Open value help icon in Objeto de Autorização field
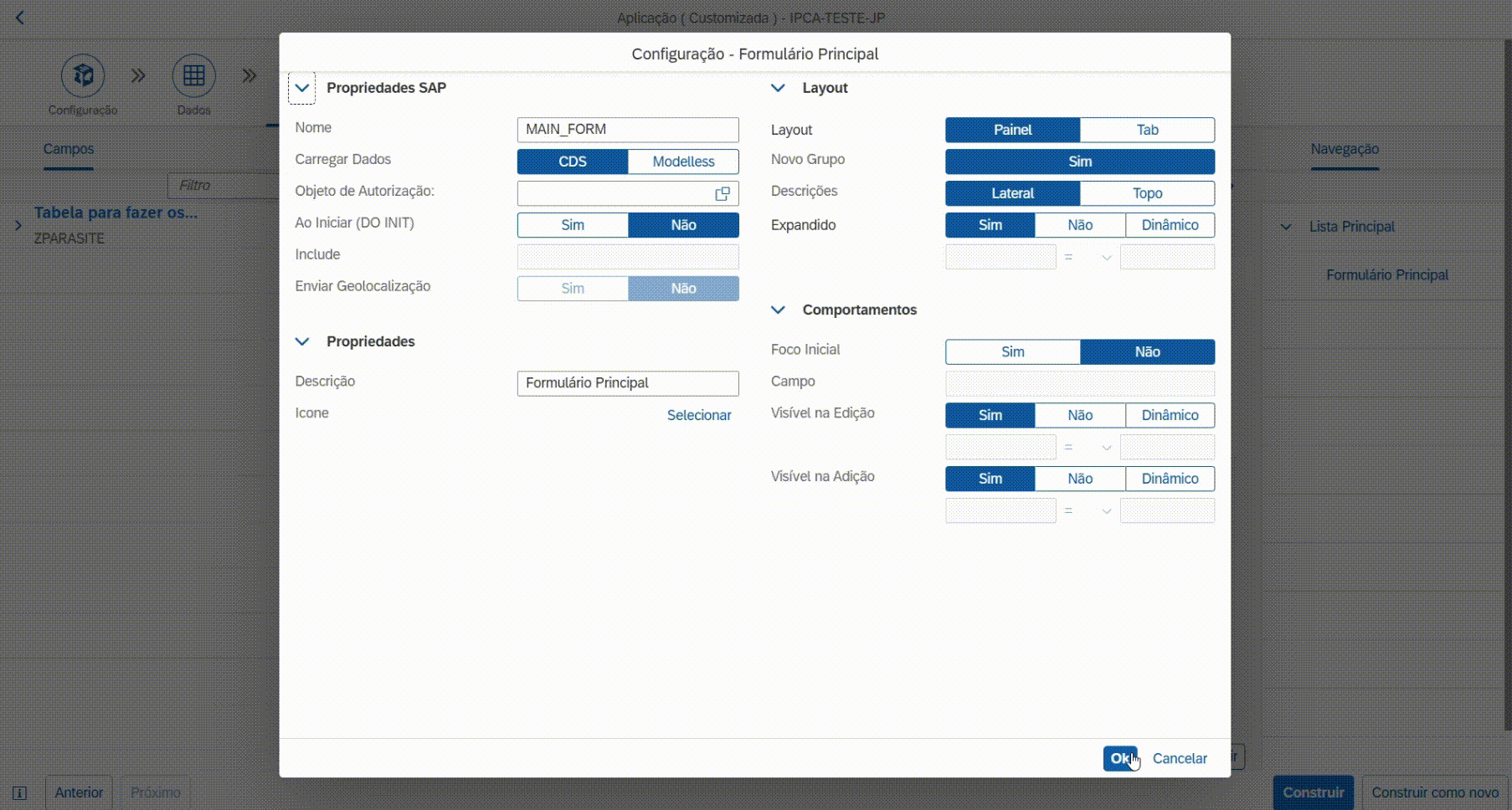Screen dimensions: 1512x810 722,194
